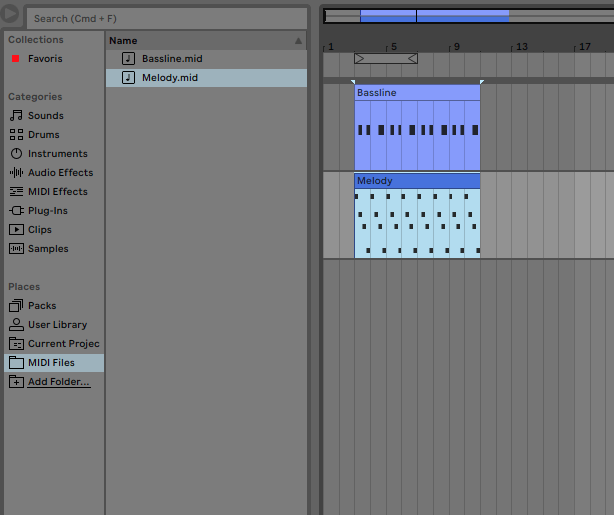614x515 pixels.
Task: Select the loop brace body
Action: [386, 59]
